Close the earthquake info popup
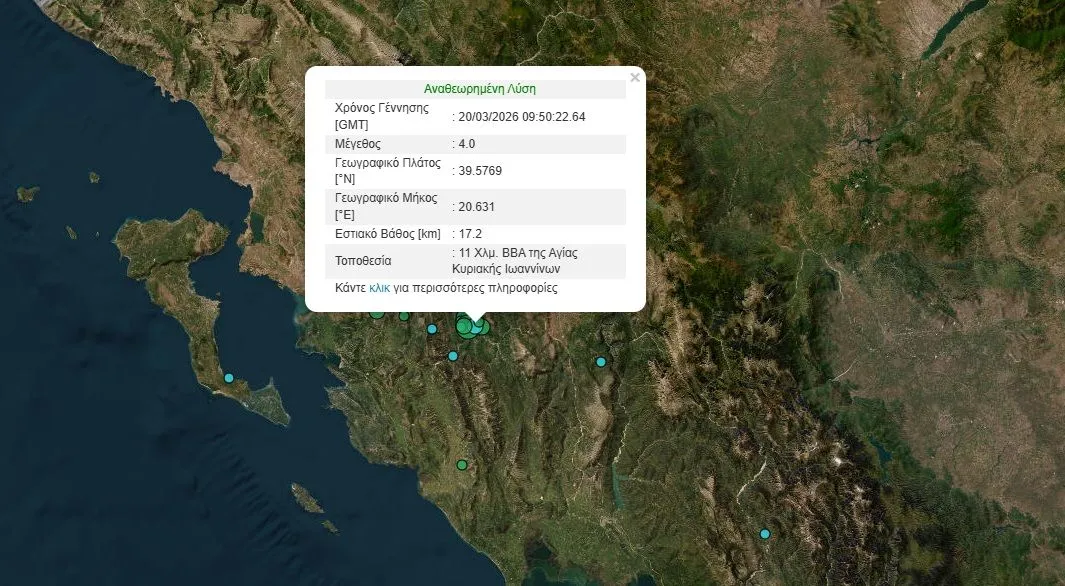The image size is (1065, 586). pyautogui.click(x=634, y=78)
